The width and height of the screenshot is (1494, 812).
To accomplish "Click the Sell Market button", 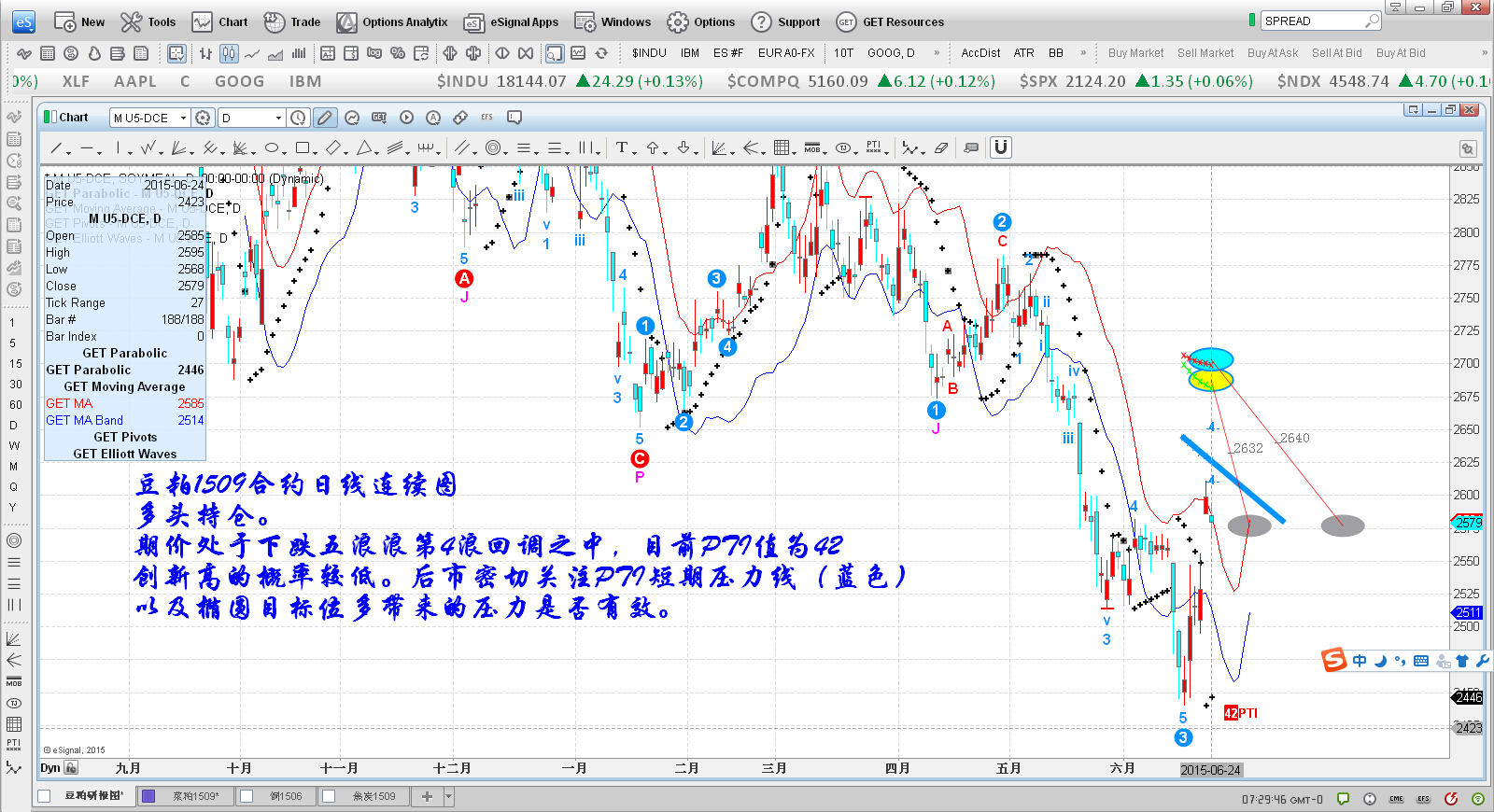I will pos(1205,53).
